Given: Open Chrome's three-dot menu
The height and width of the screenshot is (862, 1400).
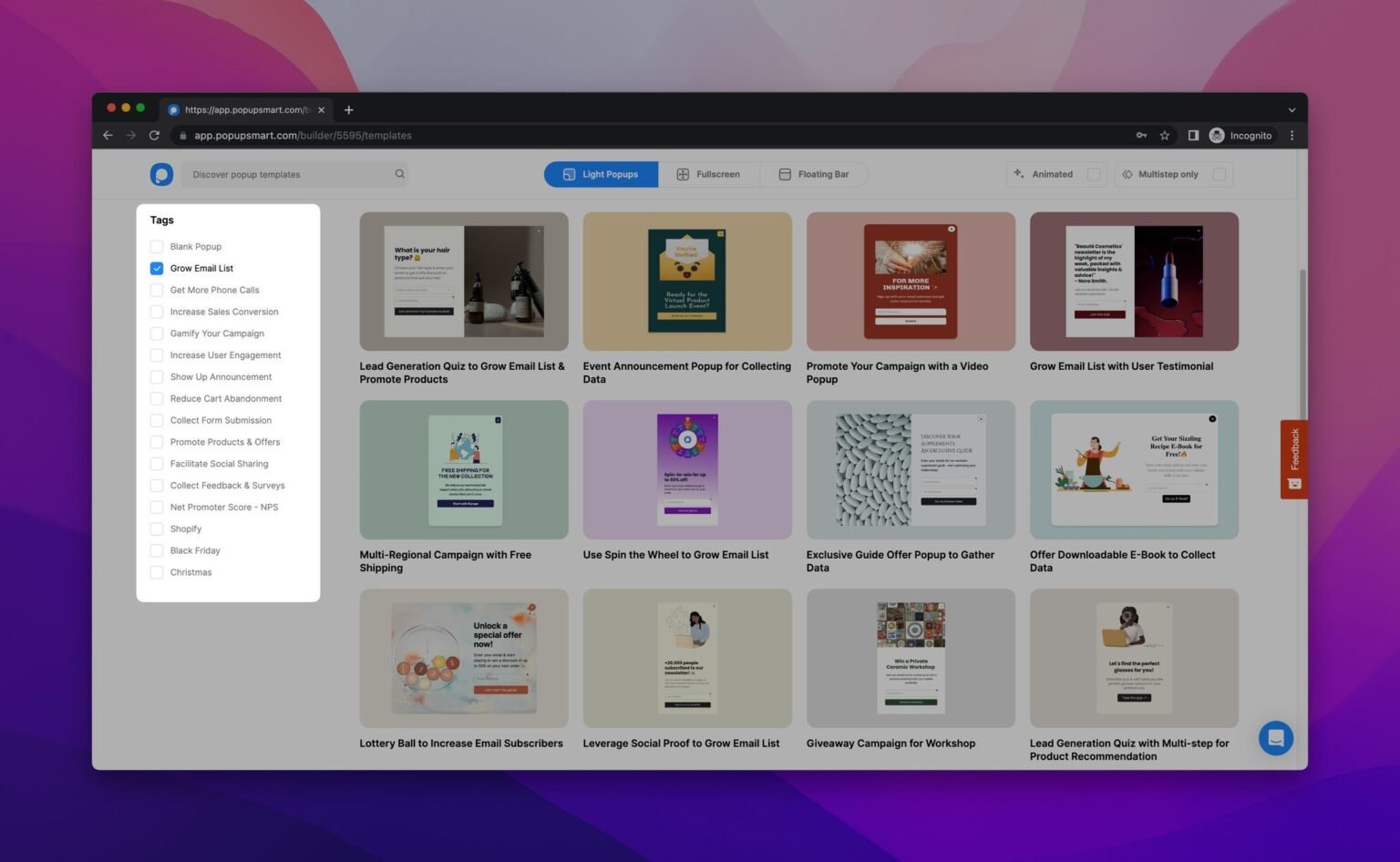Looking at the screenshot, I should [x=1292, y=136].
